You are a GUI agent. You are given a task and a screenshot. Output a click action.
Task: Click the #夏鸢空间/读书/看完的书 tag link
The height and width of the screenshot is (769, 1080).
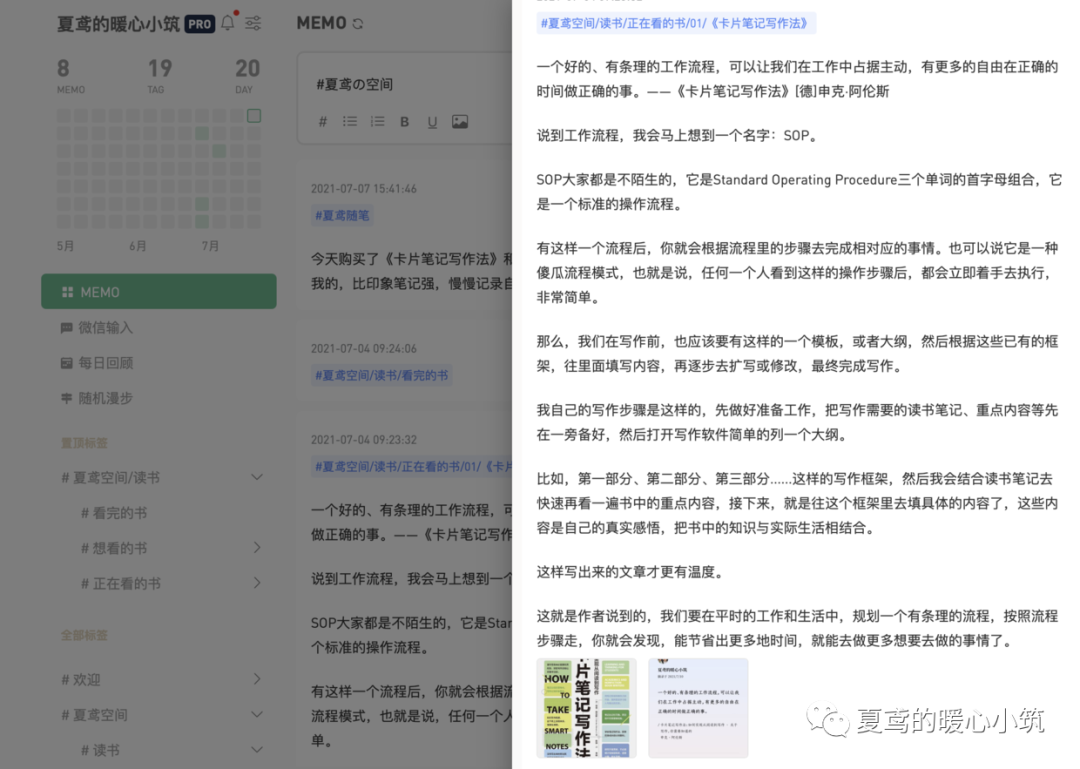[381, 375]
